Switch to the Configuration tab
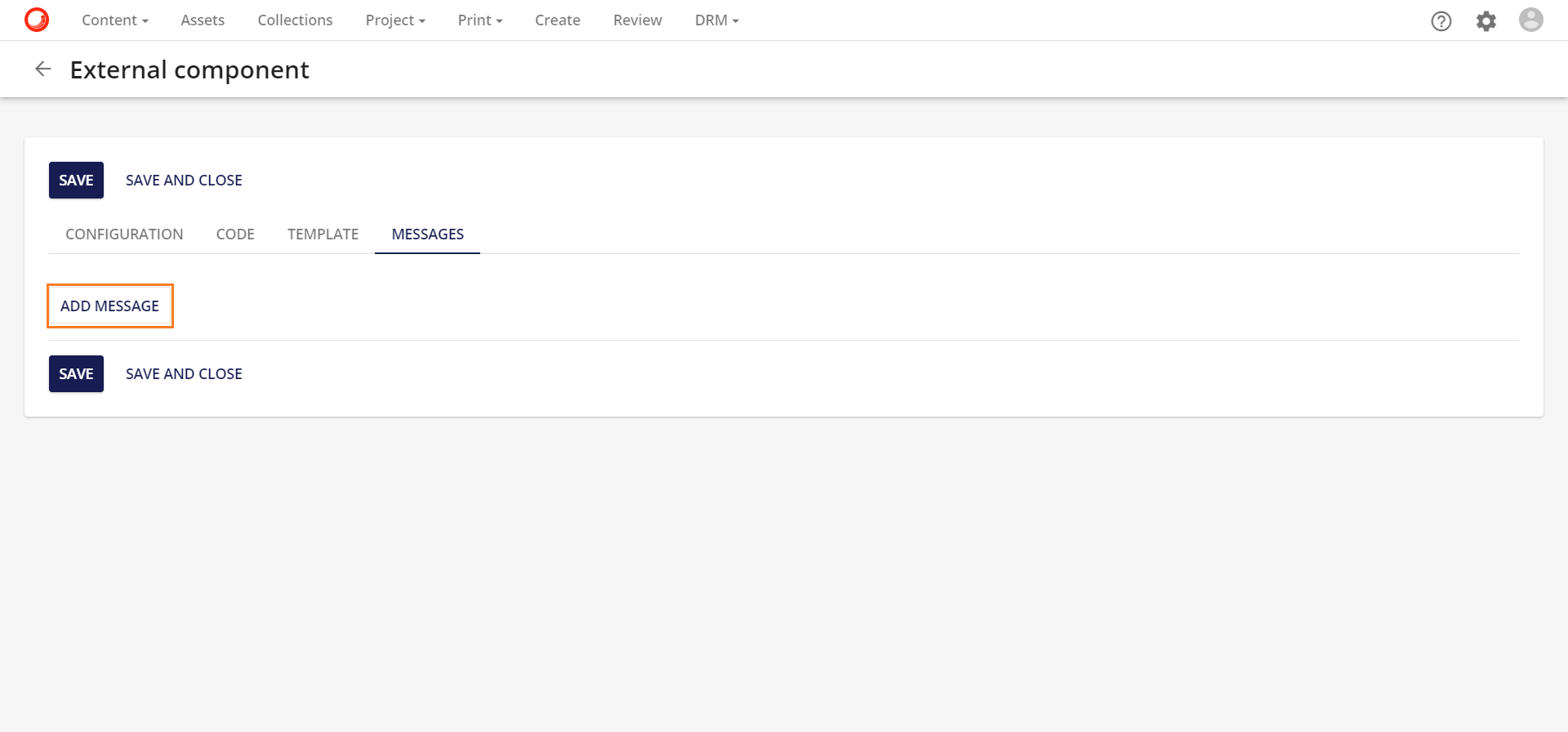Image resolution: width=1568 pixels, height=732 pixels. coord(124,234)
